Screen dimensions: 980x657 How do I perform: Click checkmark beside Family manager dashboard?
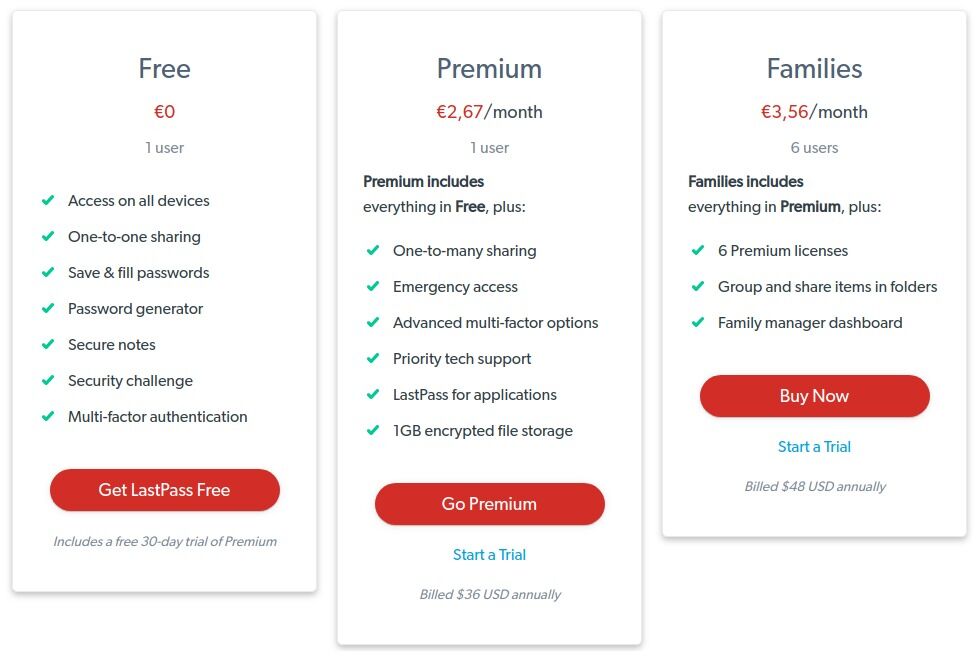coord(698,323)
